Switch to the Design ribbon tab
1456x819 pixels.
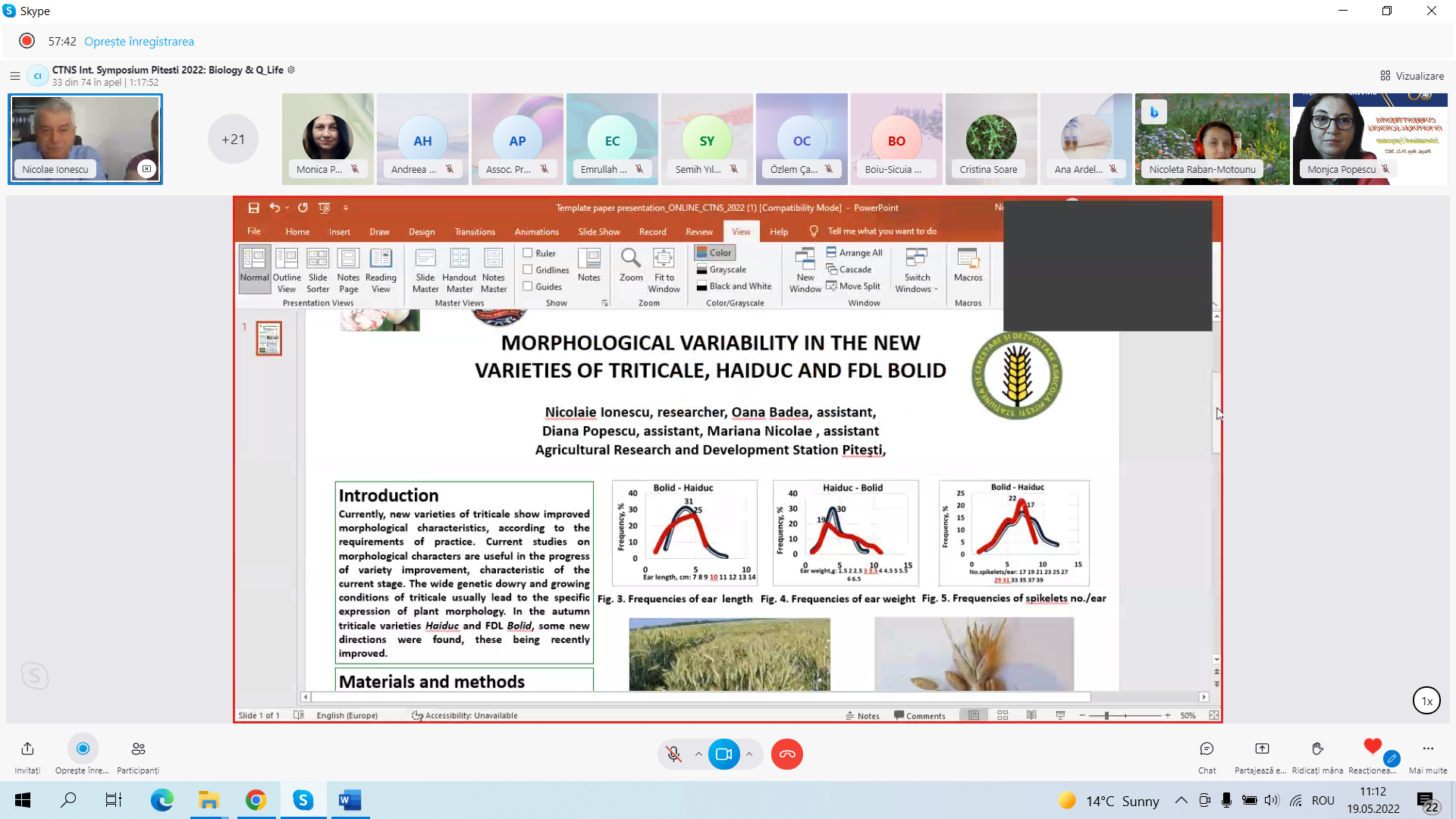(x=422, y=231)
